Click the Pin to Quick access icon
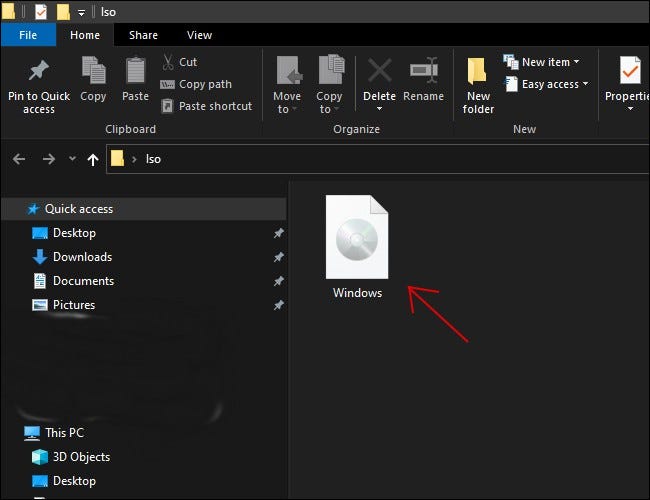Image resolution: width=650 pixels, height=500 pixels. click(39, 72)
